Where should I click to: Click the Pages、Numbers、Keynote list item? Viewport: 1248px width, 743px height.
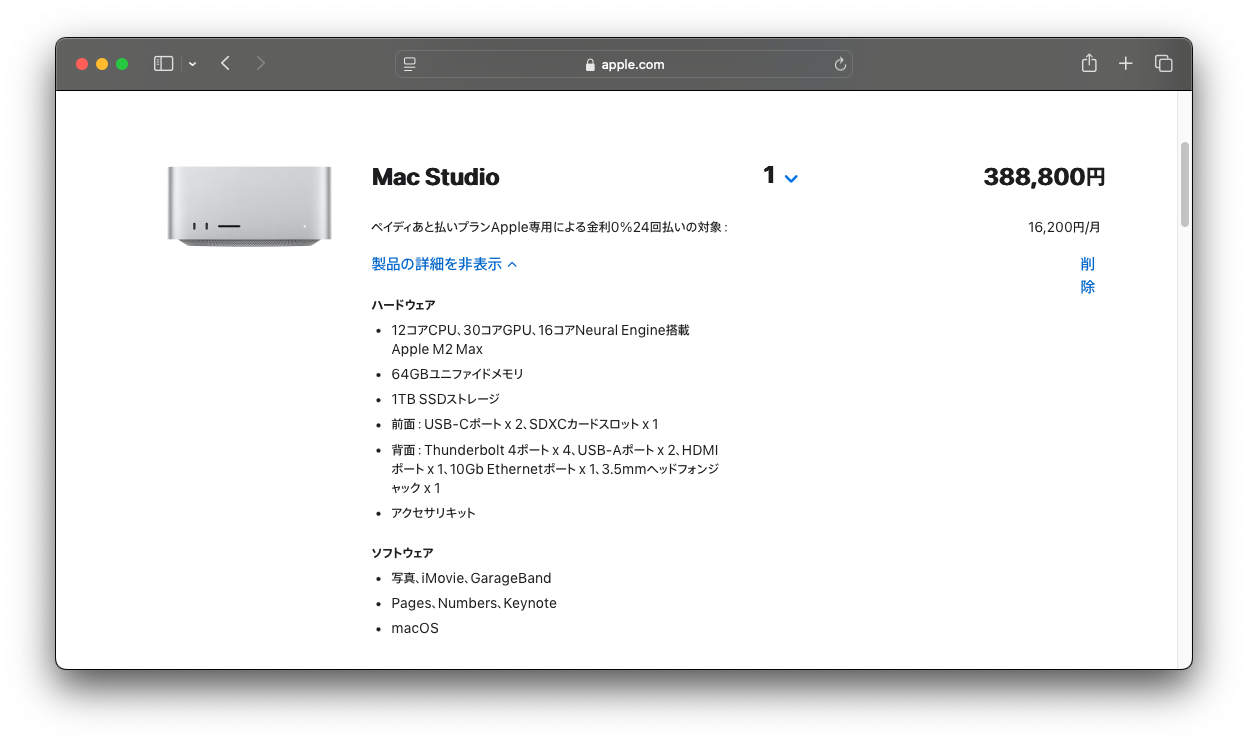(x=474, y=603)
